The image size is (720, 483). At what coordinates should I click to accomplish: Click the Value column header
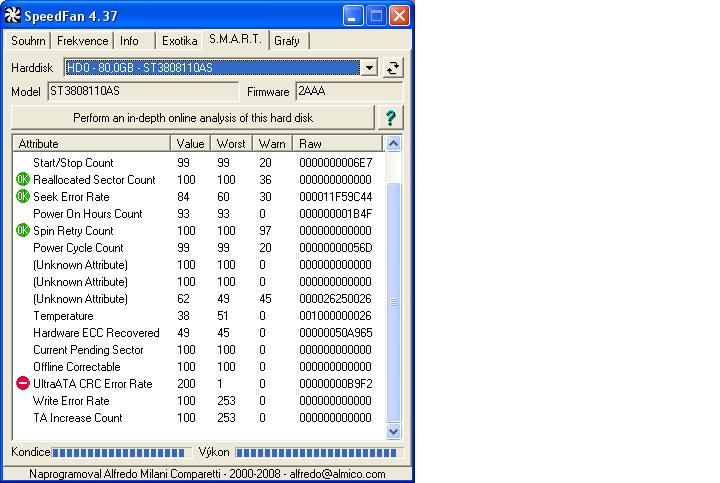(x=191, y=144)
